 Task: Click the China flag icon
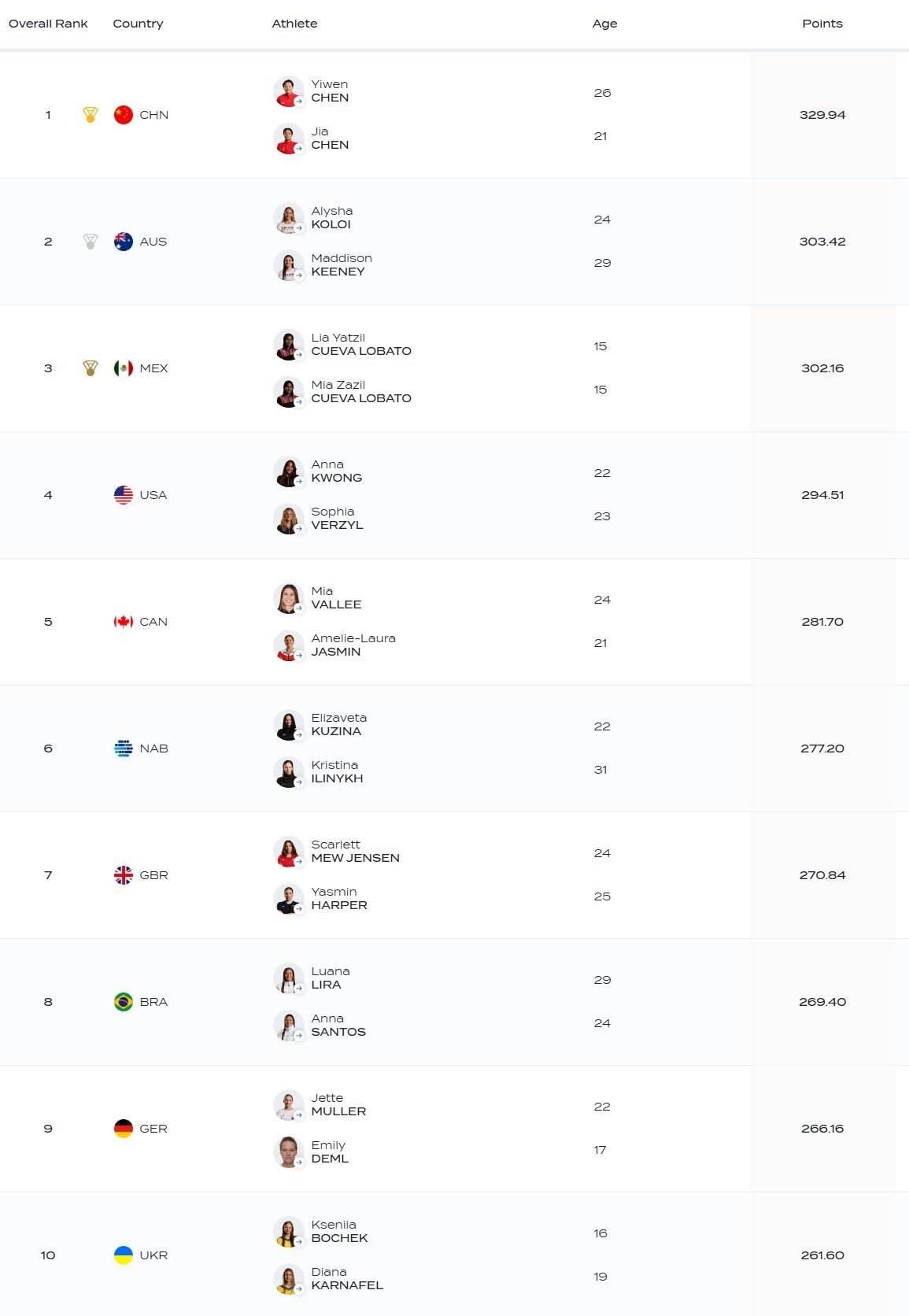click(124, 115)
